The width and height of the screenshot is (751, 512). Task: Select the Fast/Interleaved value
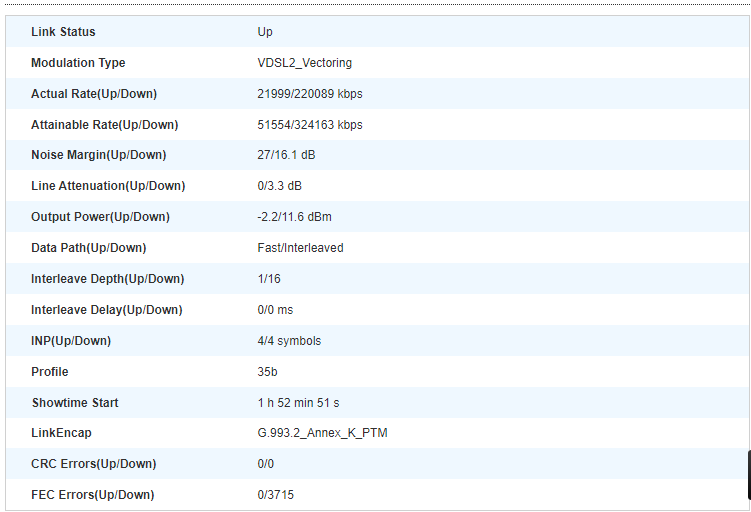(x=300, y=248)
